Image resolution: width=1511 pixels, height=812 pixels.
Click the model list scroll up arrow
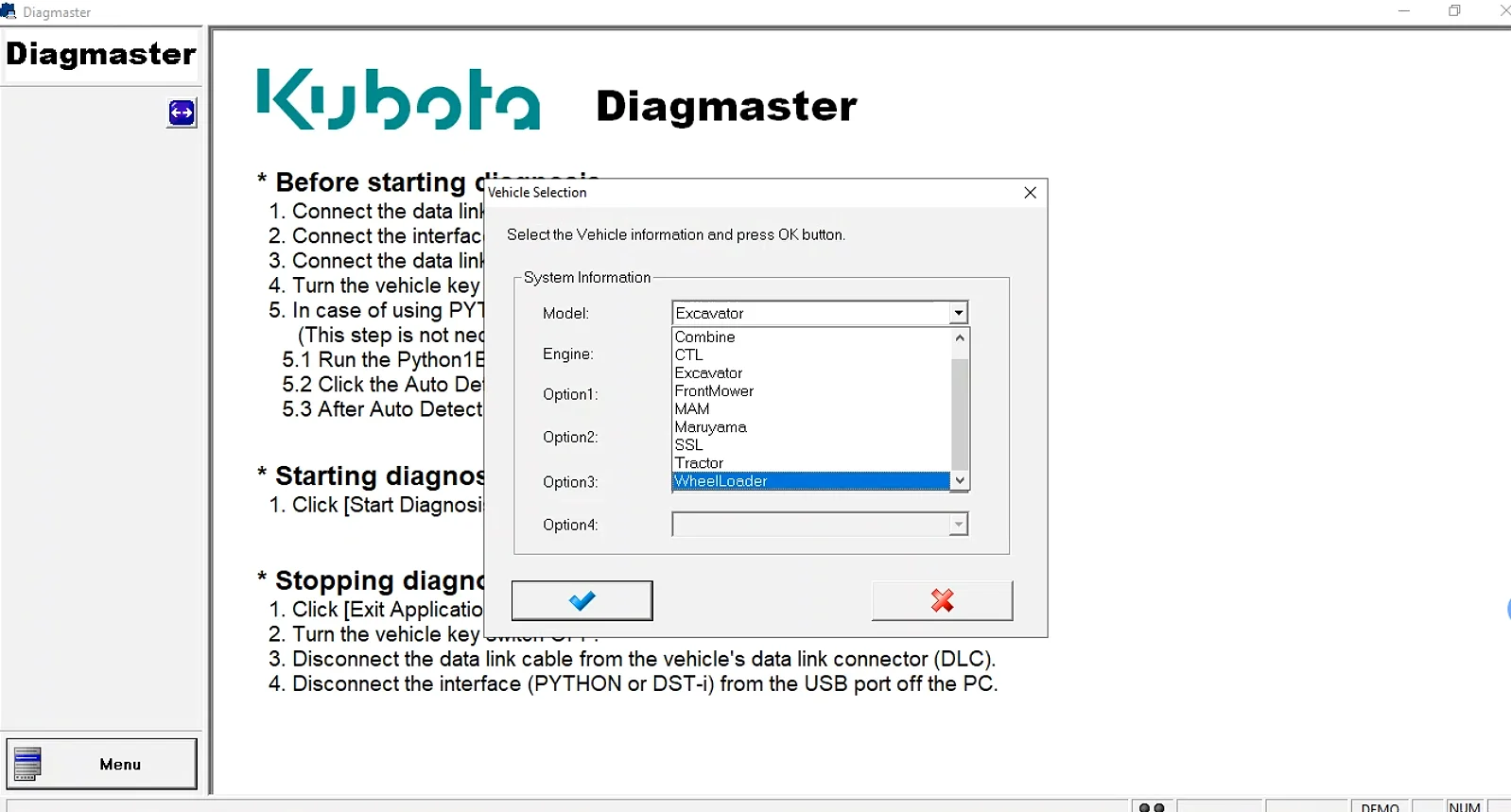[x=960, y=337]
